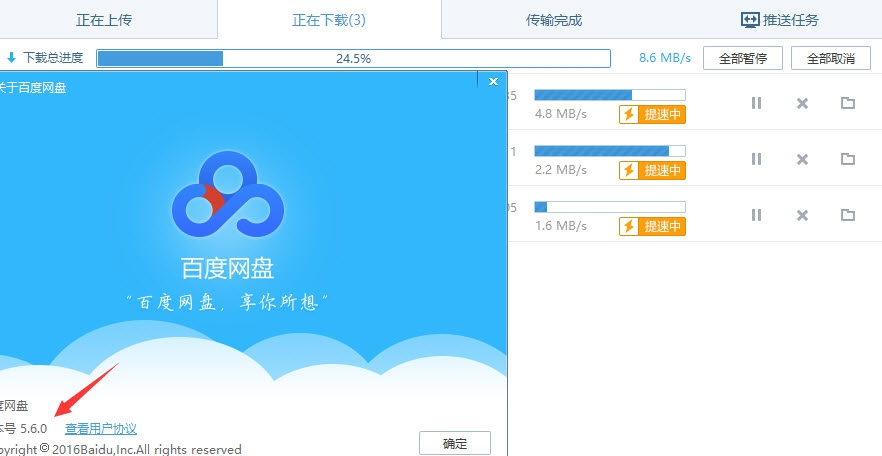
Task: Click progress bar of the 4.8 MB/s download
Action: pyautogui.click(x=610, y=94)
